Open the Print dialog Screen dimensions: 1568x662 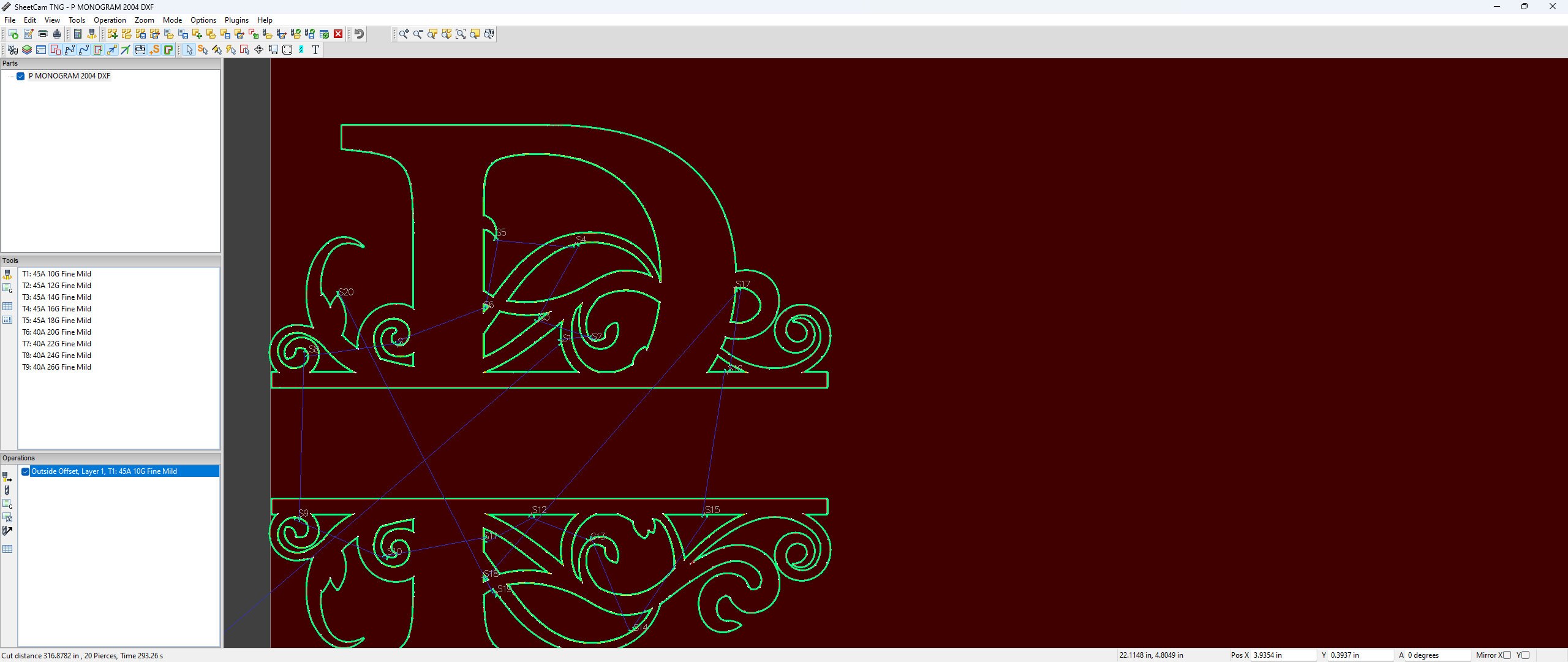click(42, 34)
